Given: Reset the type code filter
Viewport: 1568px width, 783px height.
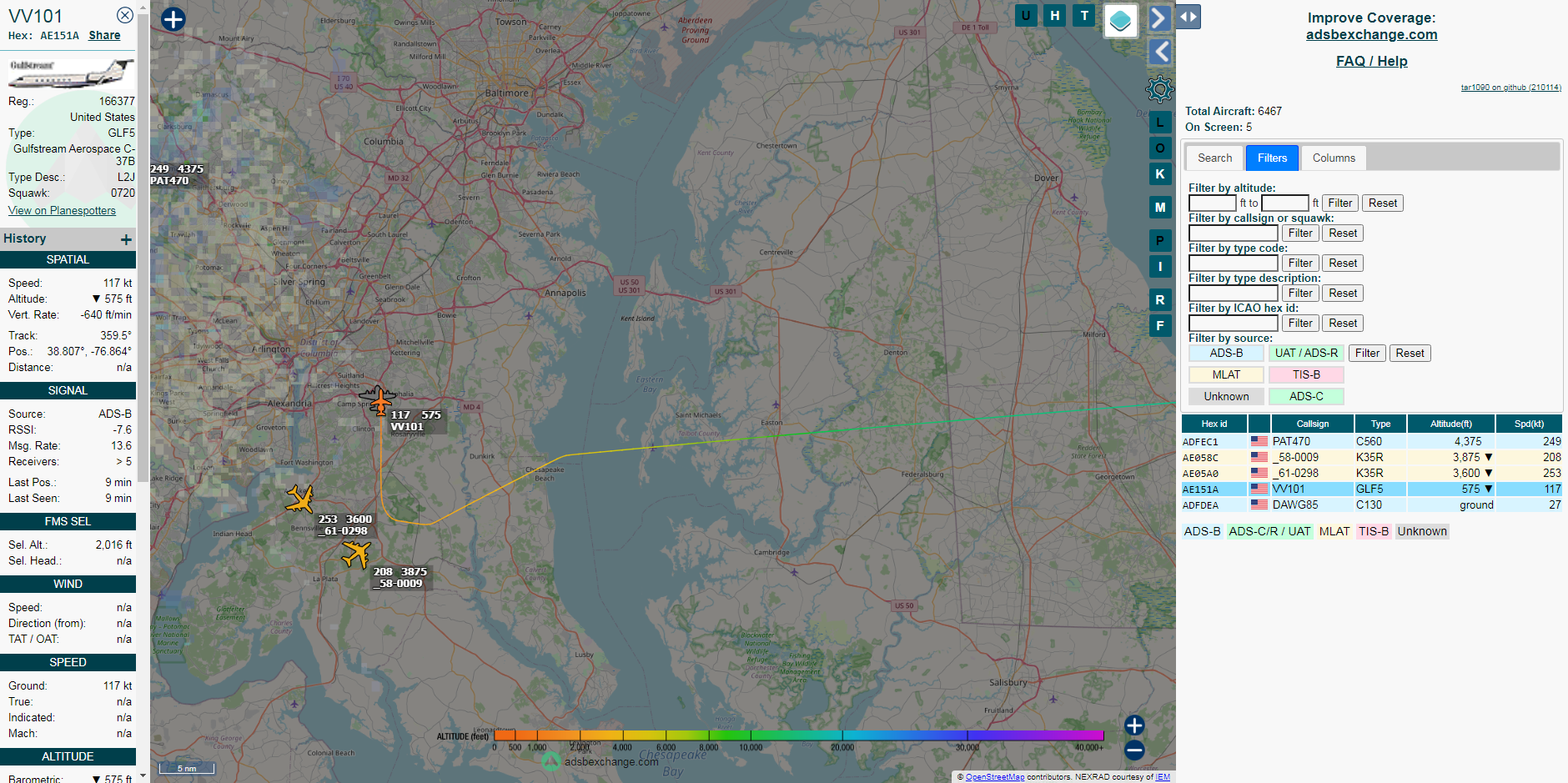Looking at the screenshot, I should click(x=1342, y=264).
